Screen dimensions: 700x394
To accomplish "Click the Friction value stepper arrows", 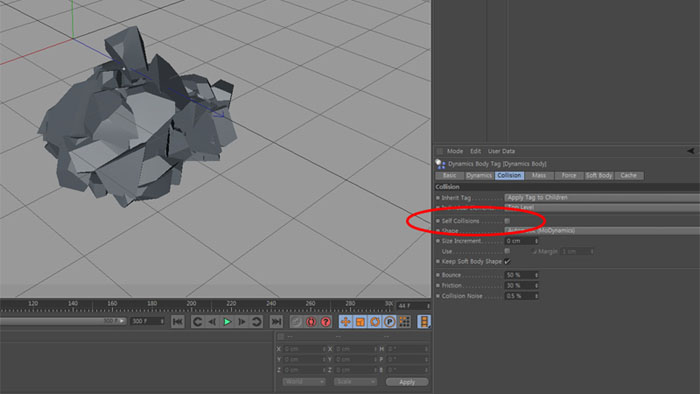I will click(536, 286).
